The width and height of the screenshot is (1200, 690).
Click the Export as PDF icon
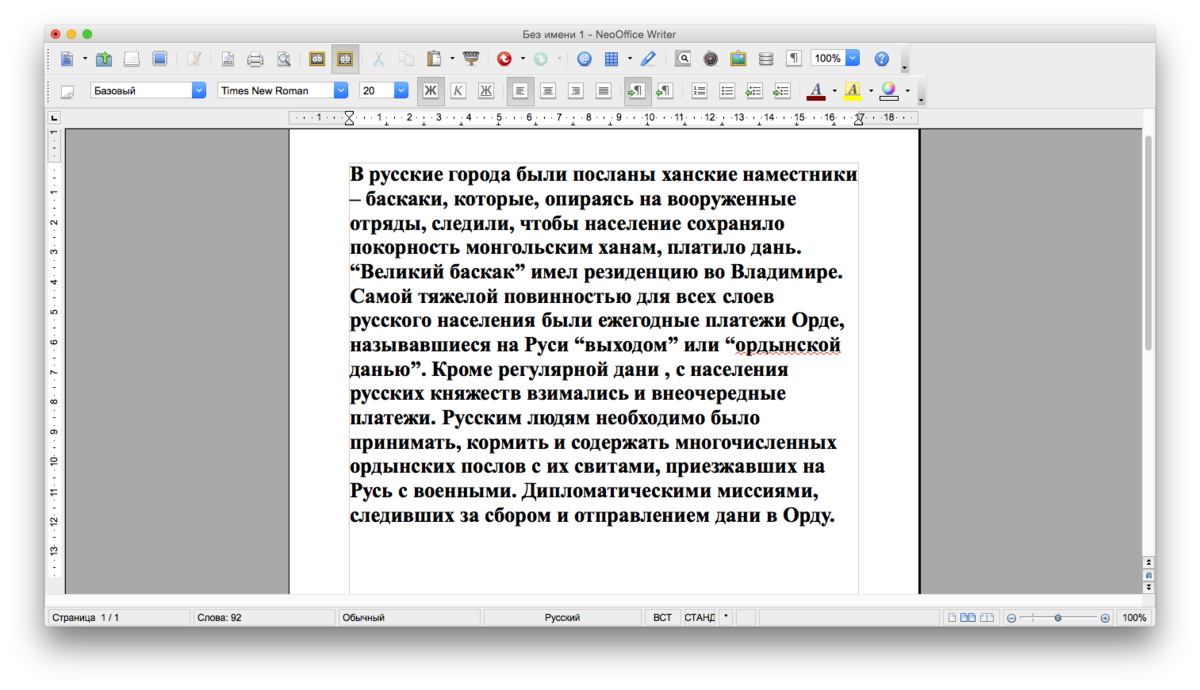(228, 59)
